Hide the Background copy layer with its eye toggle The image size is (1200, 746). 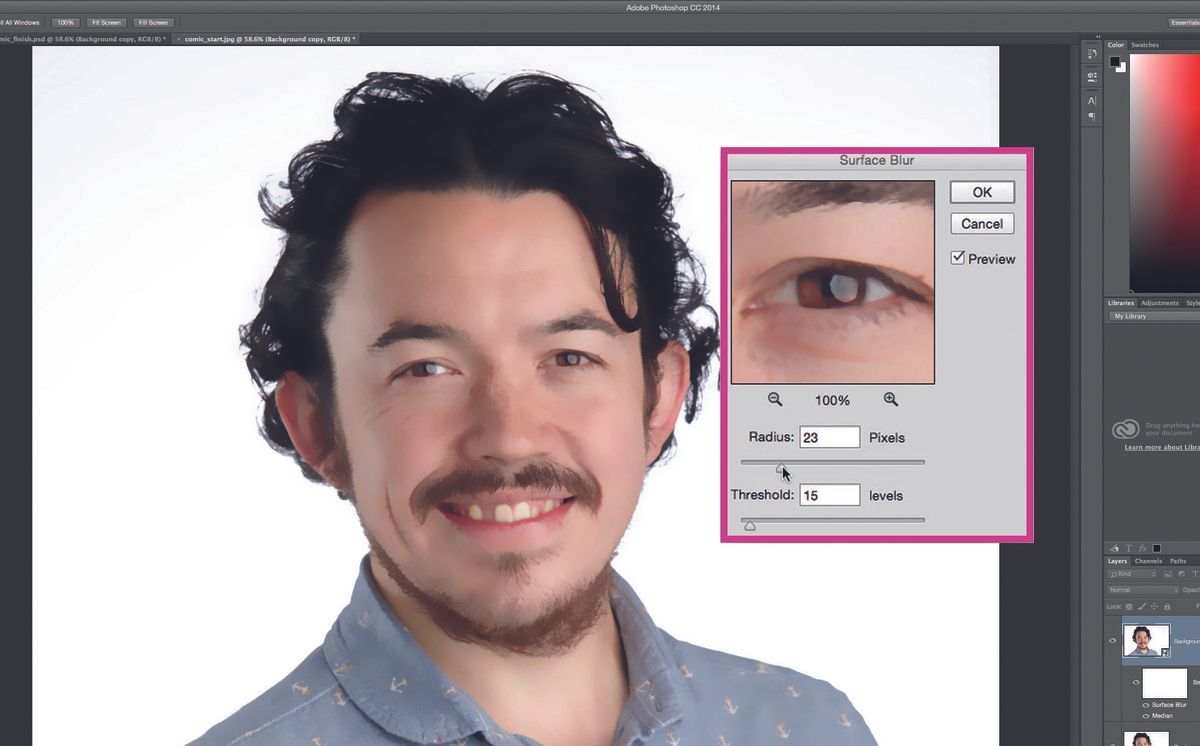[x=1111, y=639]
